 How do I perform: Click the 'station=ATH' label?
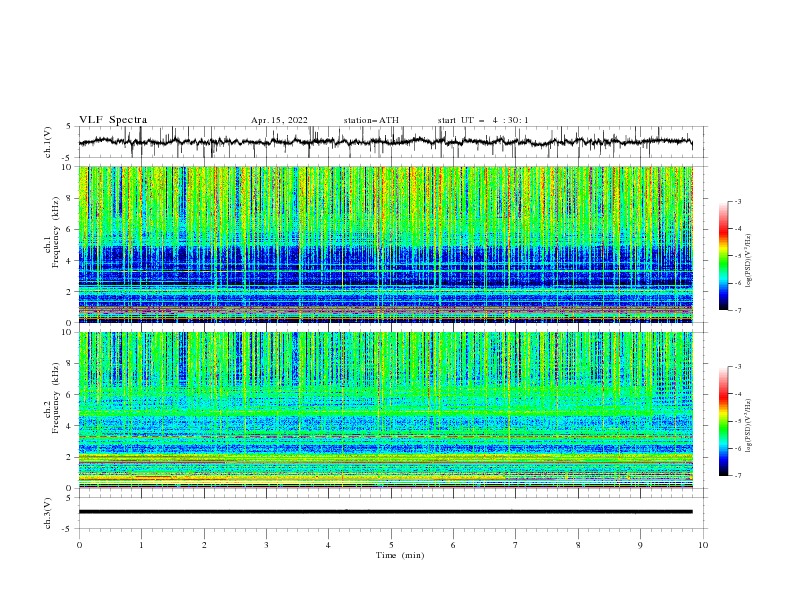click(371, 120)
